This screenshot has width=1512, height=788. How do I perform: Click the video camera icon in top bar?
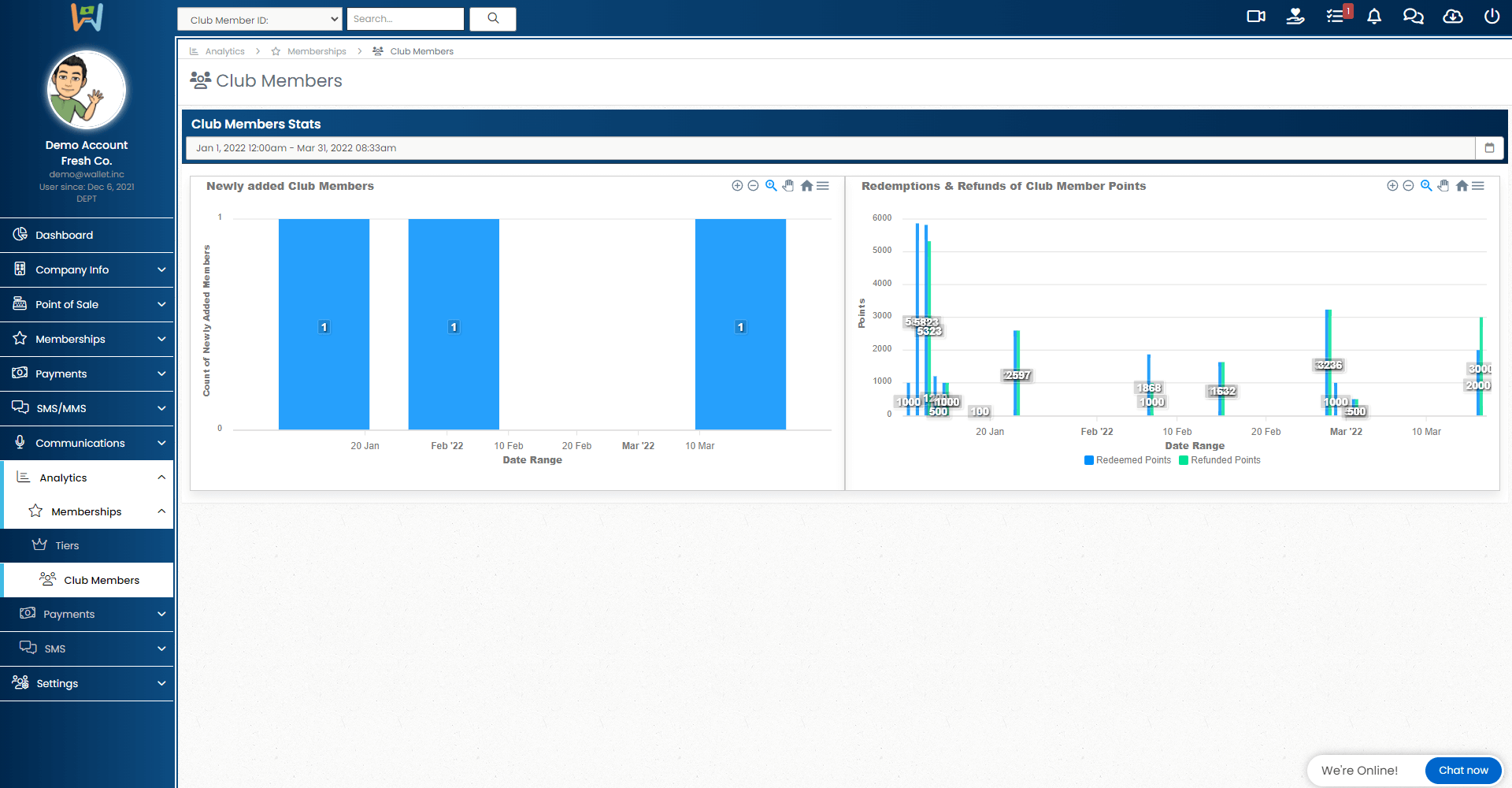click(1256, 17)
